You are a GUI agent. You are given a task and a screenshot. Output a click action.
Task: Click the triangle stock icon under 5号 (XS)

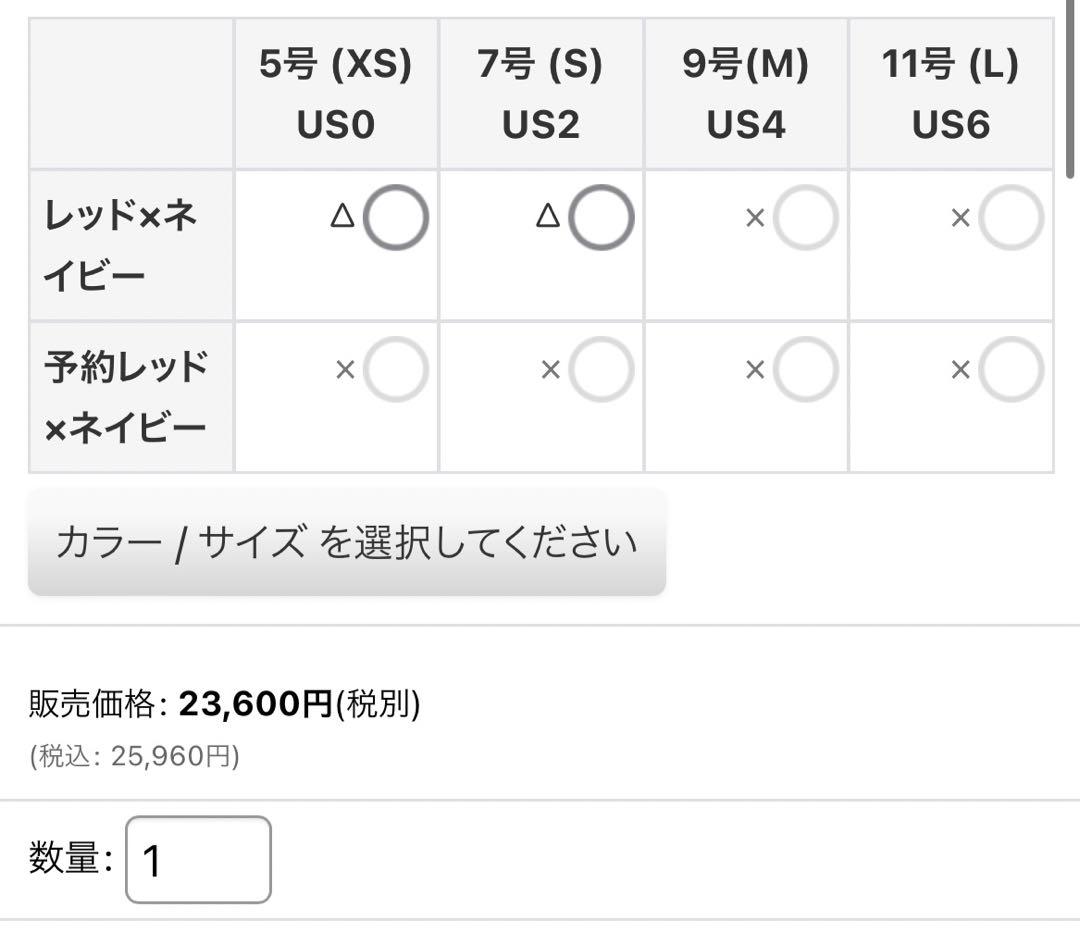342,216
